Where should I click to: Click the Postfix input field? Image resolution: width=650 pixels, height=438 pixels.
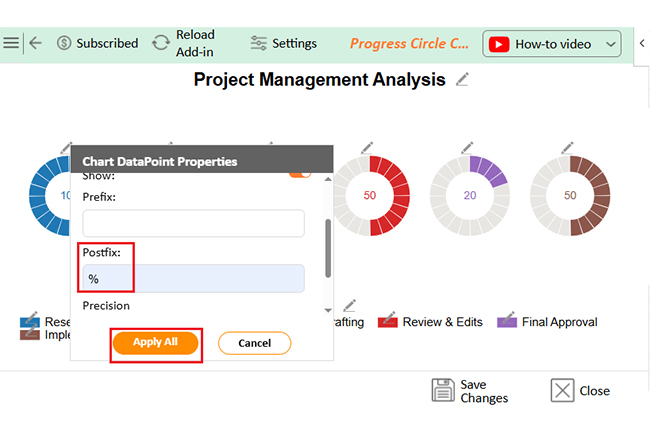(x=193, y=279)
